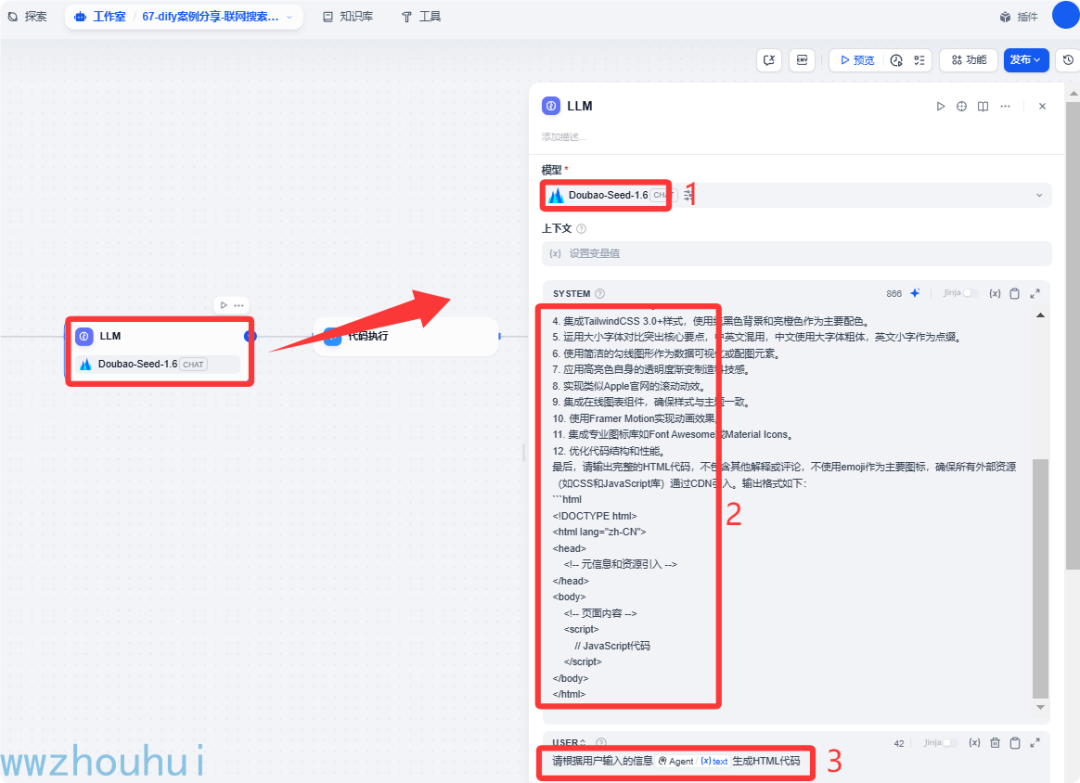Insert a variable into the SYSTEM prompt
Image resolution: width=1080 pixels, height=783 pixels.
point(995,293)
